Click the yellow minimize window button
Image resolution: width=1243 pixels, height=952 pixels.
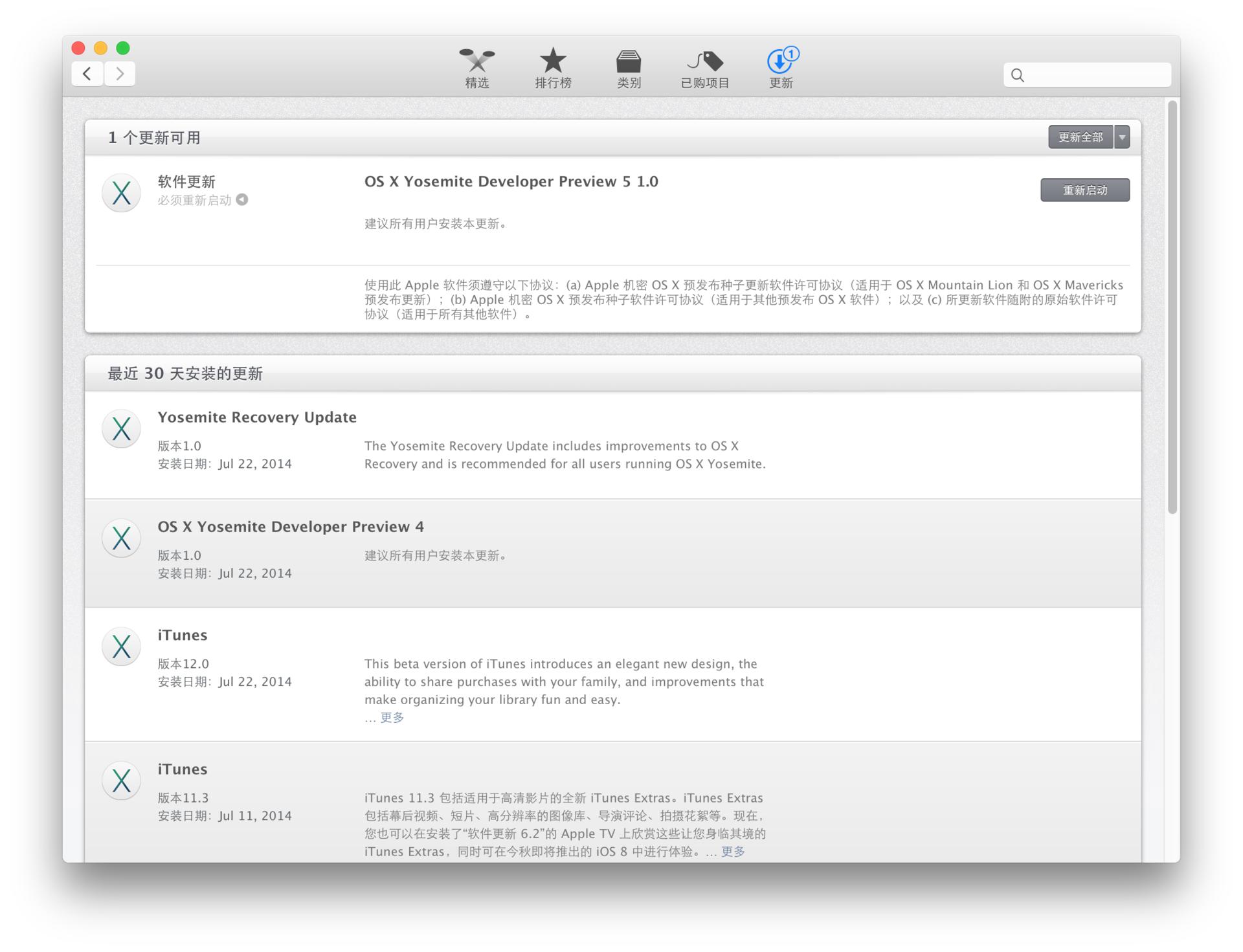pos(100,48)
